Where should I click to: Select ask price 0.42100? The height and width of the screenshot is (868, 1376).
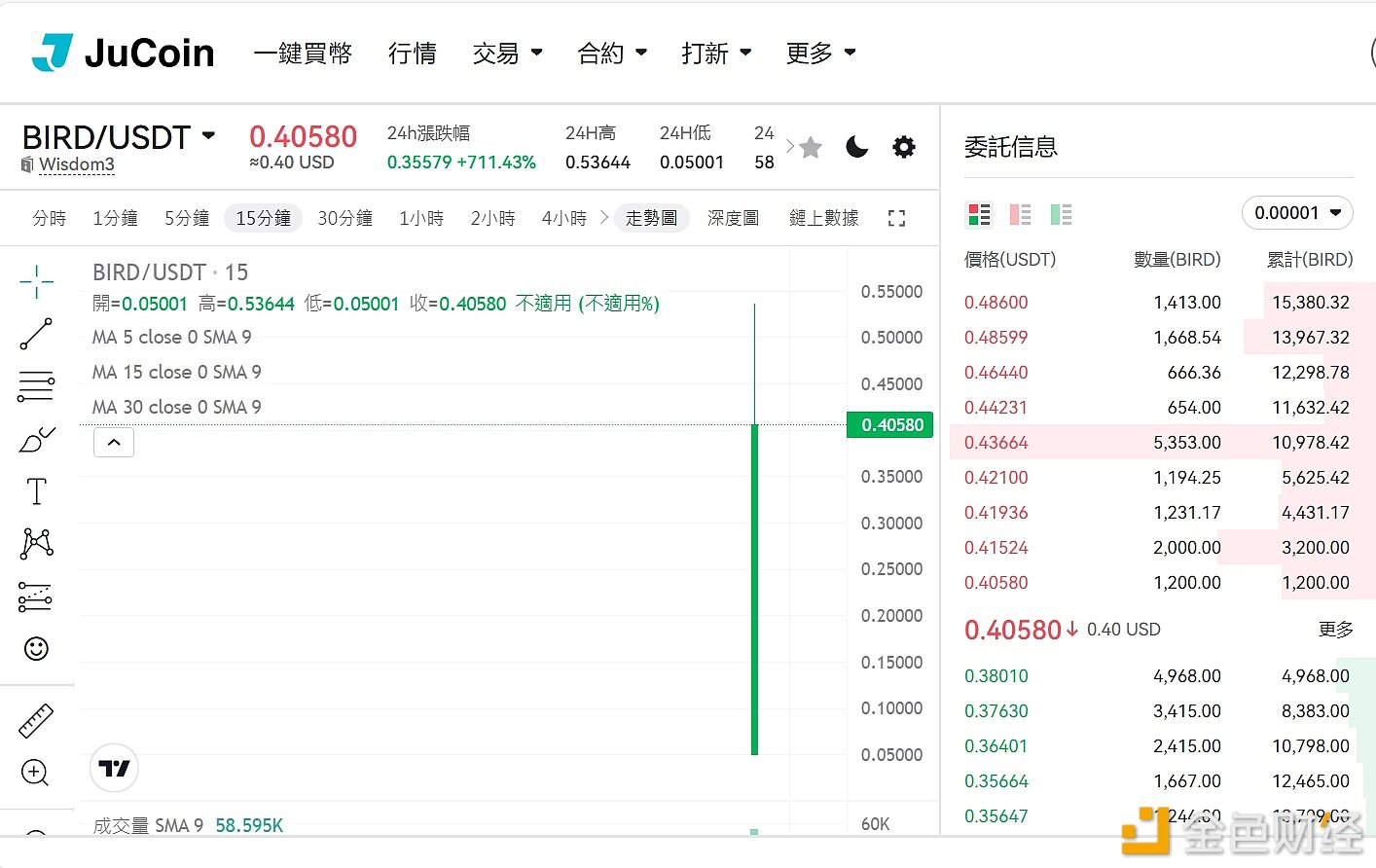pyautogui.click(x=996, y=477)
